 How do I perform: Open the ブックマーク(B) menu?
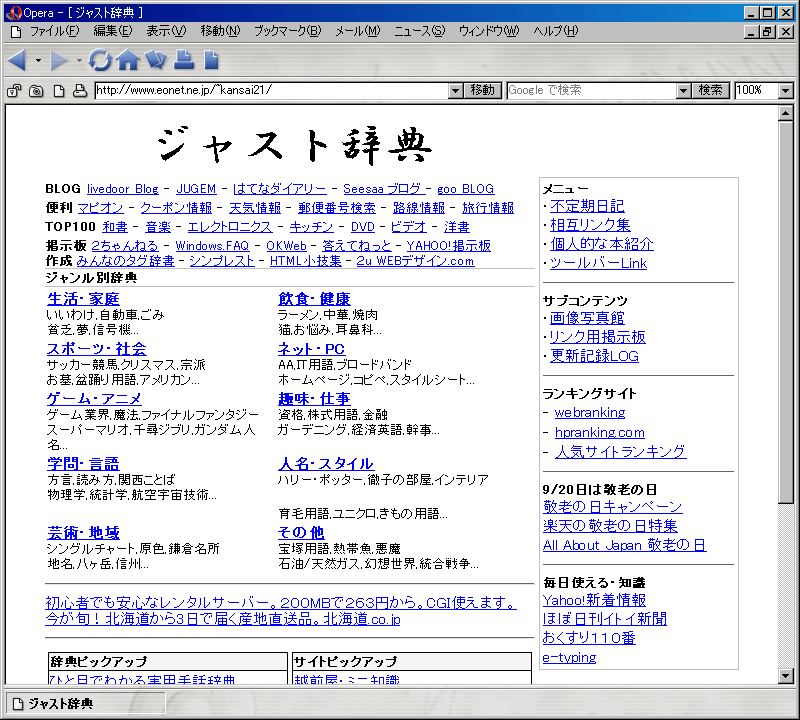pyautogui.click(x=288, y=31)
